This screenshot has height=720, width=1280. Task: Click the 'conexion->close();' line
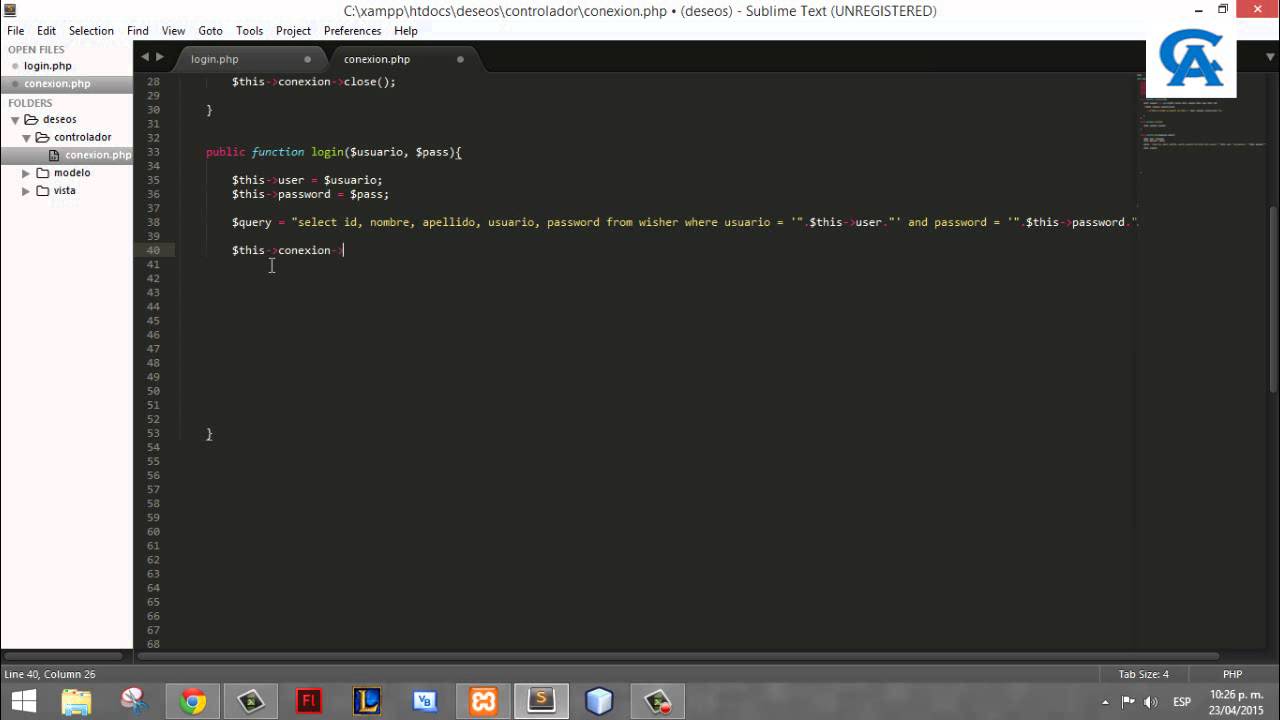(313, 82)
